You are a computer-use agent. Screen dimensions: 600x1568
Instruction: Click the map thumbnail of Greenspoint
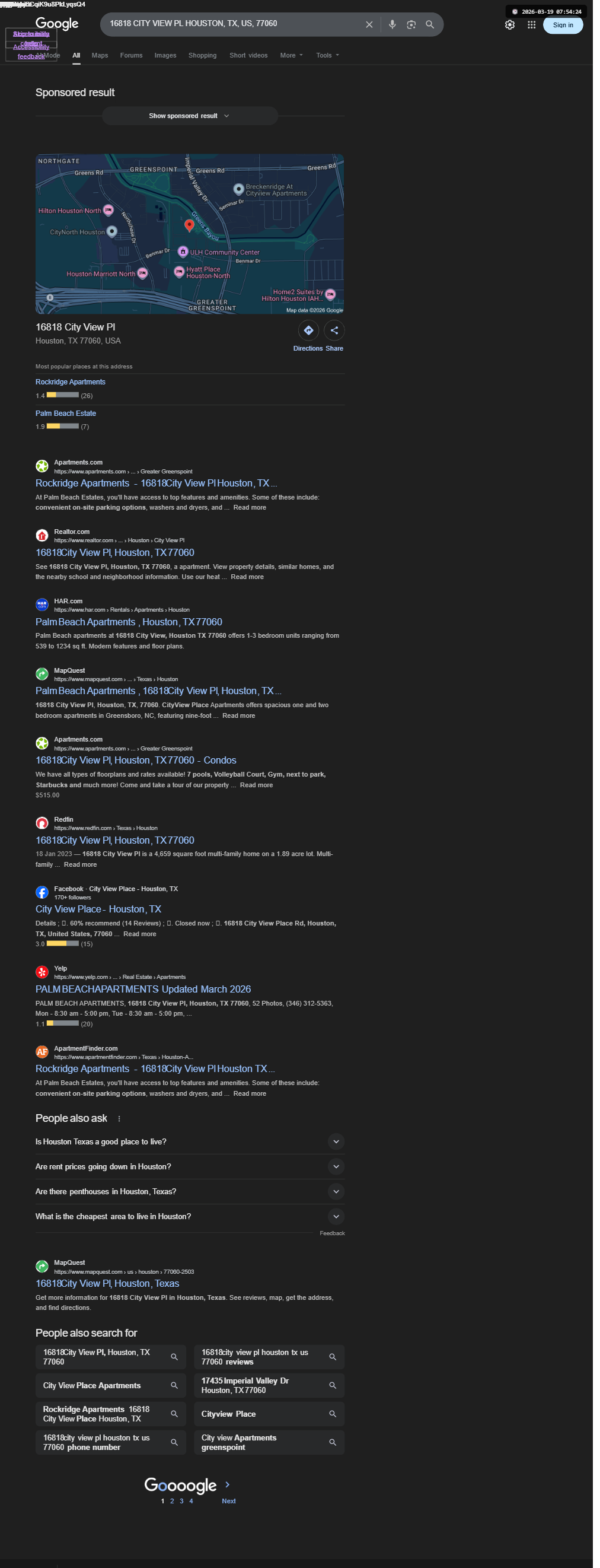[x=189, y=234]
